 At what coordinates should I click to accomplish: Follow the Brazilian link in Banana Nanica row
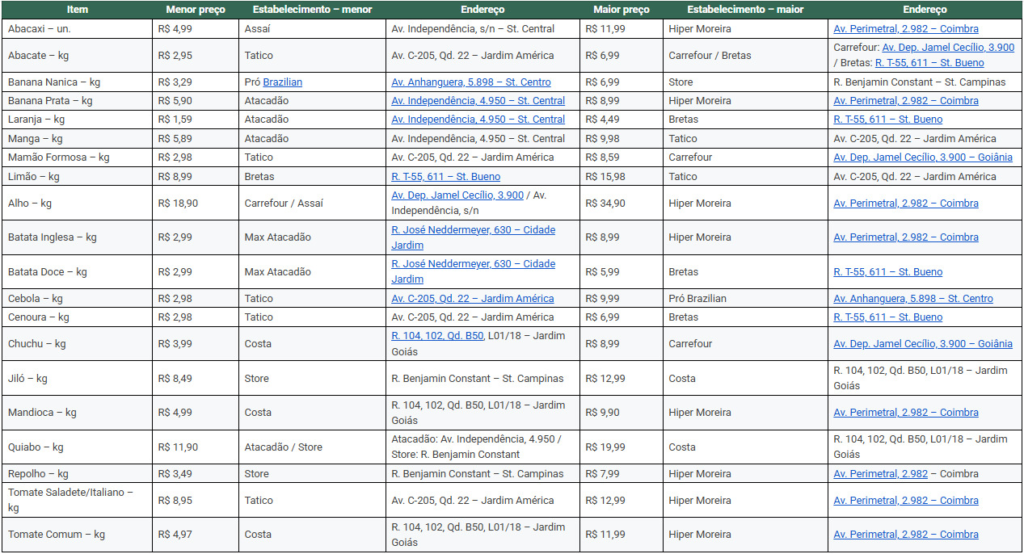tap(283, 82)
